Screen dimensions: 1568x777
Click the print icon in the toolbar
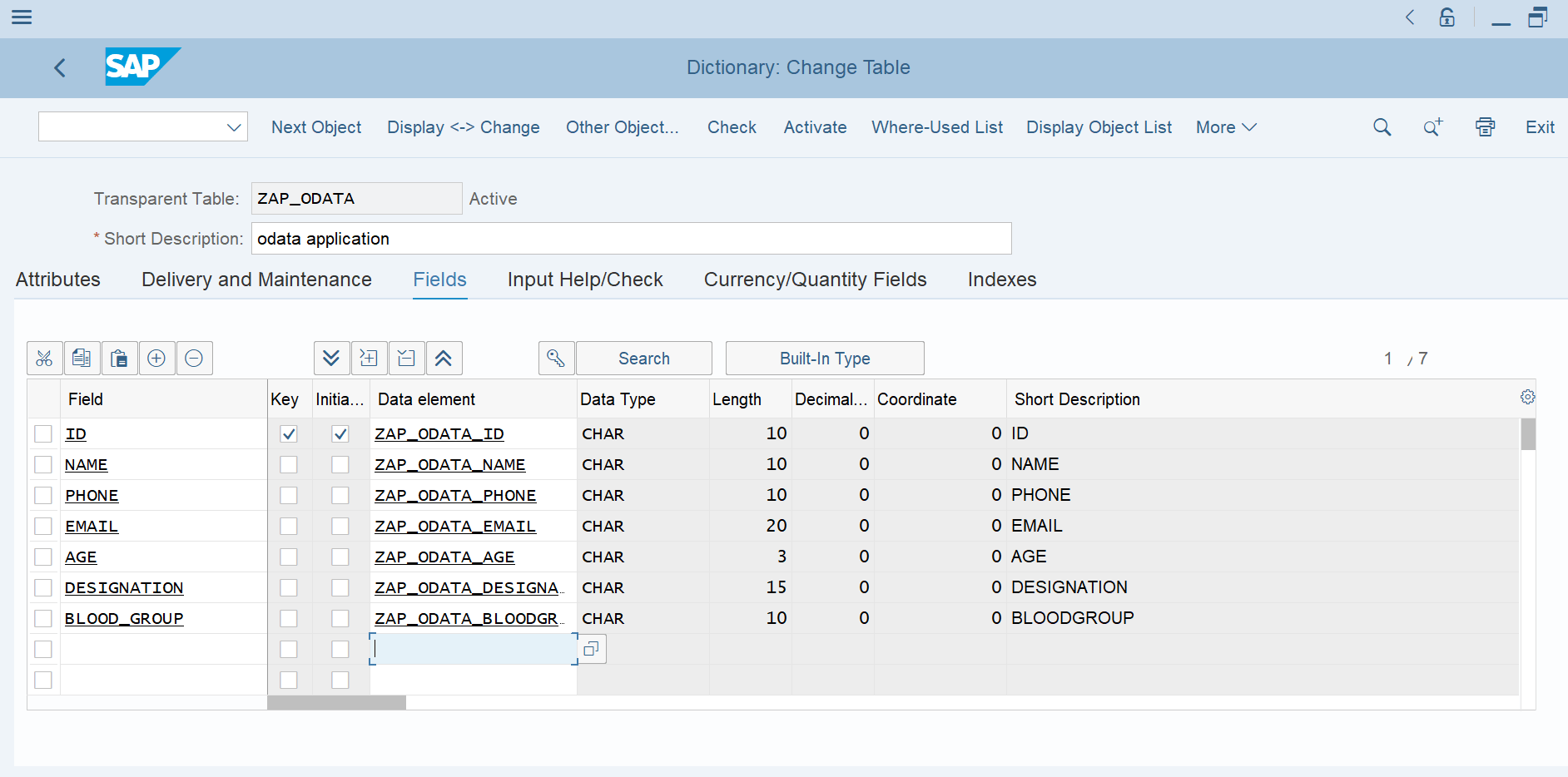[1485, 126]
